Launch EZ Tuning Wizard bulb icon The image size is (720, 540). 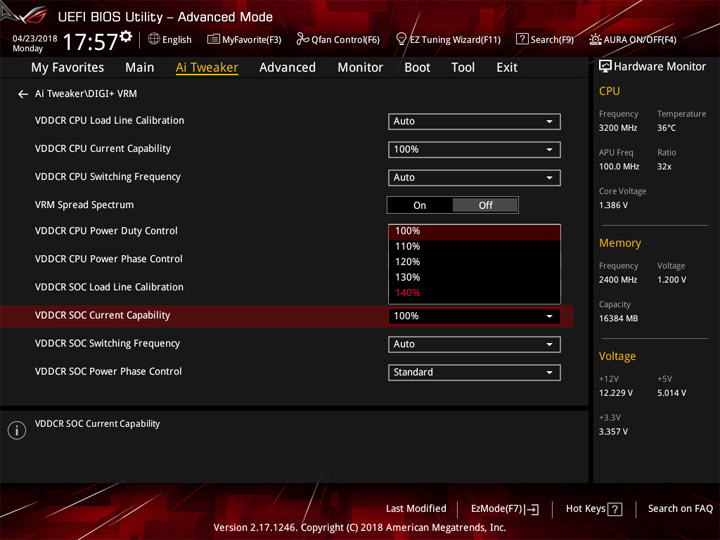(x=401, y=39)
